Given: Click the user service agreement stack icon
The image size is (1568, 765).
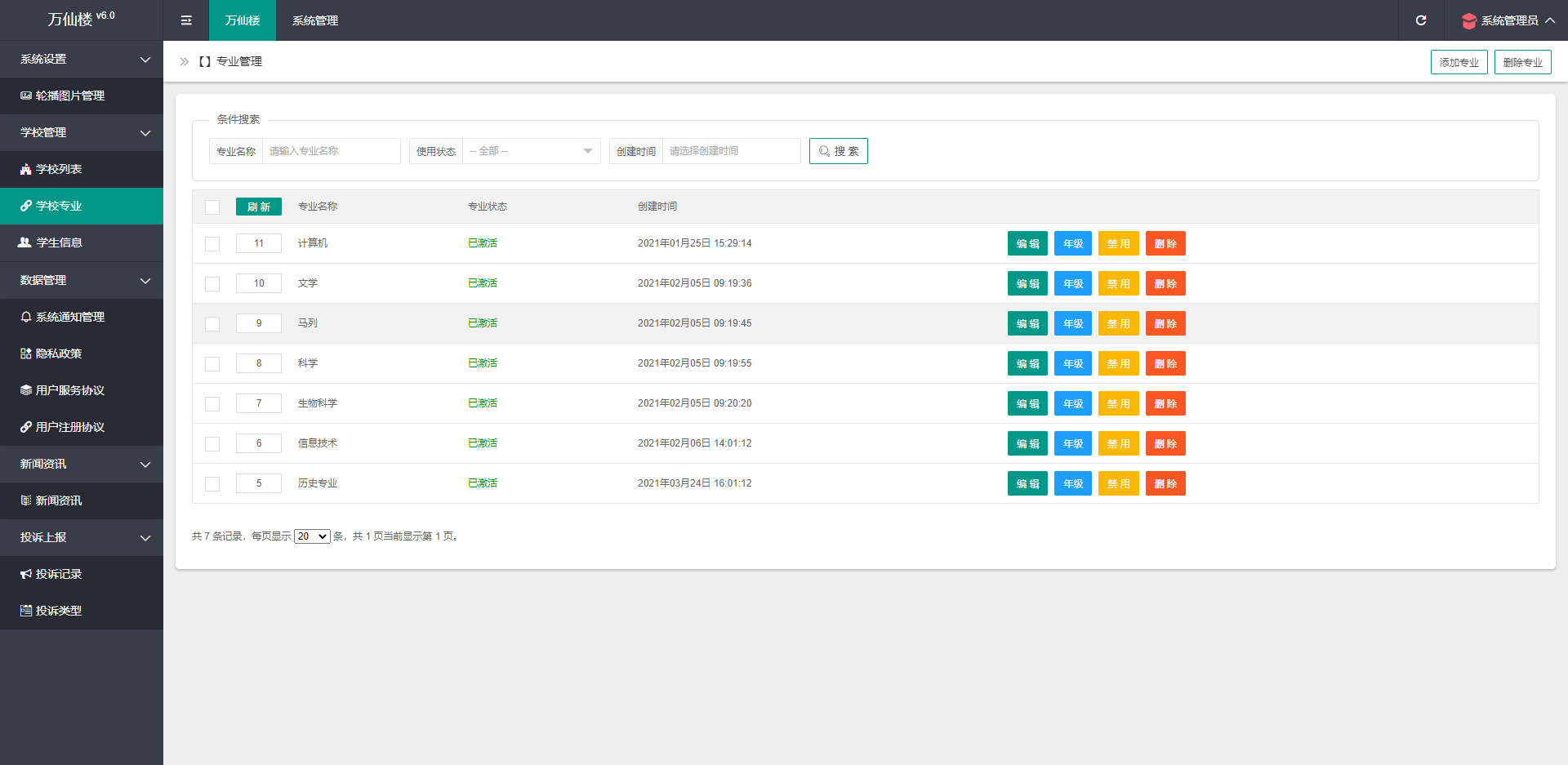Looking at the screenshot, I should click(x=26, y=390).
